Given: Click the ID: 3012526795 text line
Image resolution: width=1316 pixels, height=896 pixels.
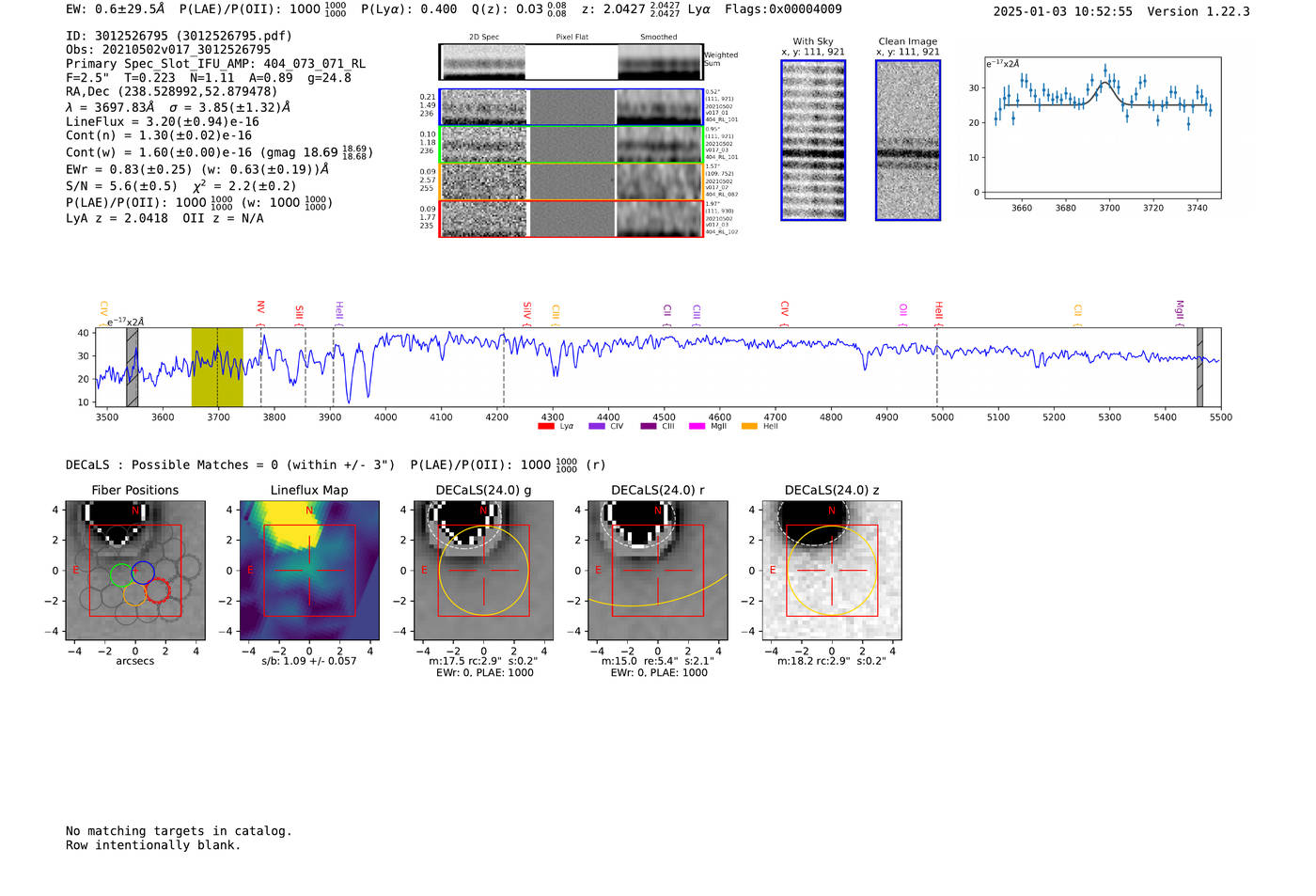Looking at the screenshot, I should (x=179, y=36).
